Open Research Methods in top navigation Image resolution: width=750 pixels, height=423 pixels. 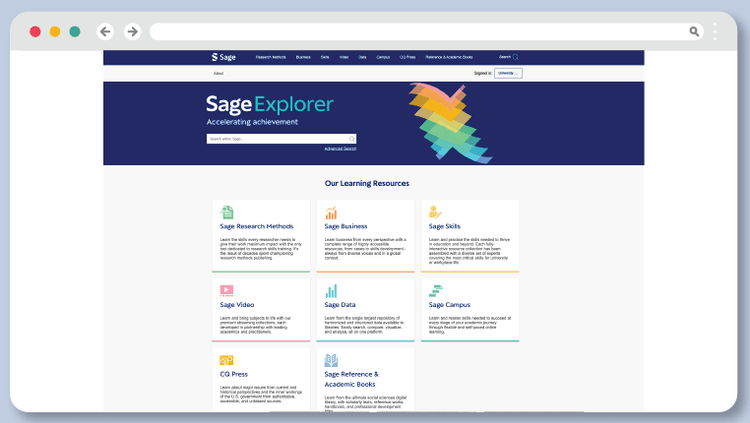coord(271,57)
